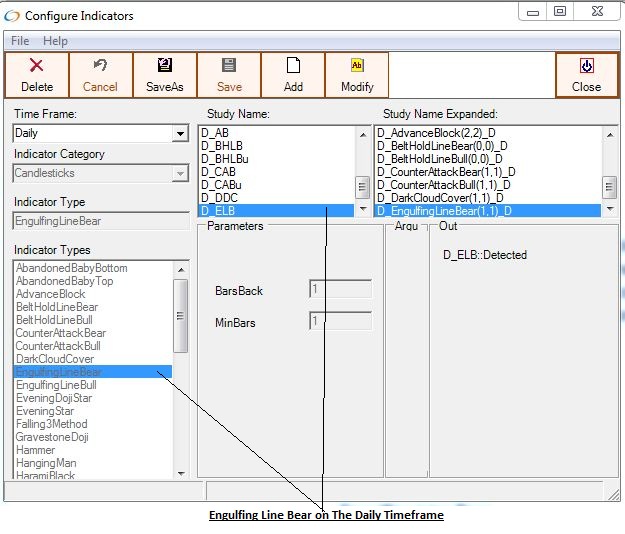Click the MinBars input field
The height and width of the screenshot is (534, 625).
(x=340, y=321)
